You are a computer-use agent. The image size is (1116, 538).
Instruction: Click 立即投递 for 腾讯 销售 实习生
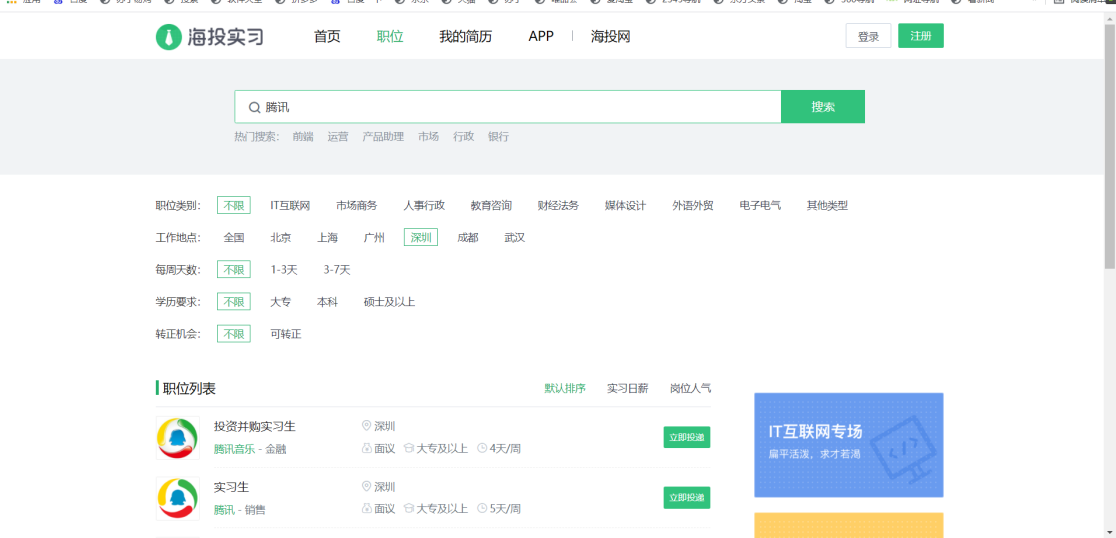pos(687,497)
